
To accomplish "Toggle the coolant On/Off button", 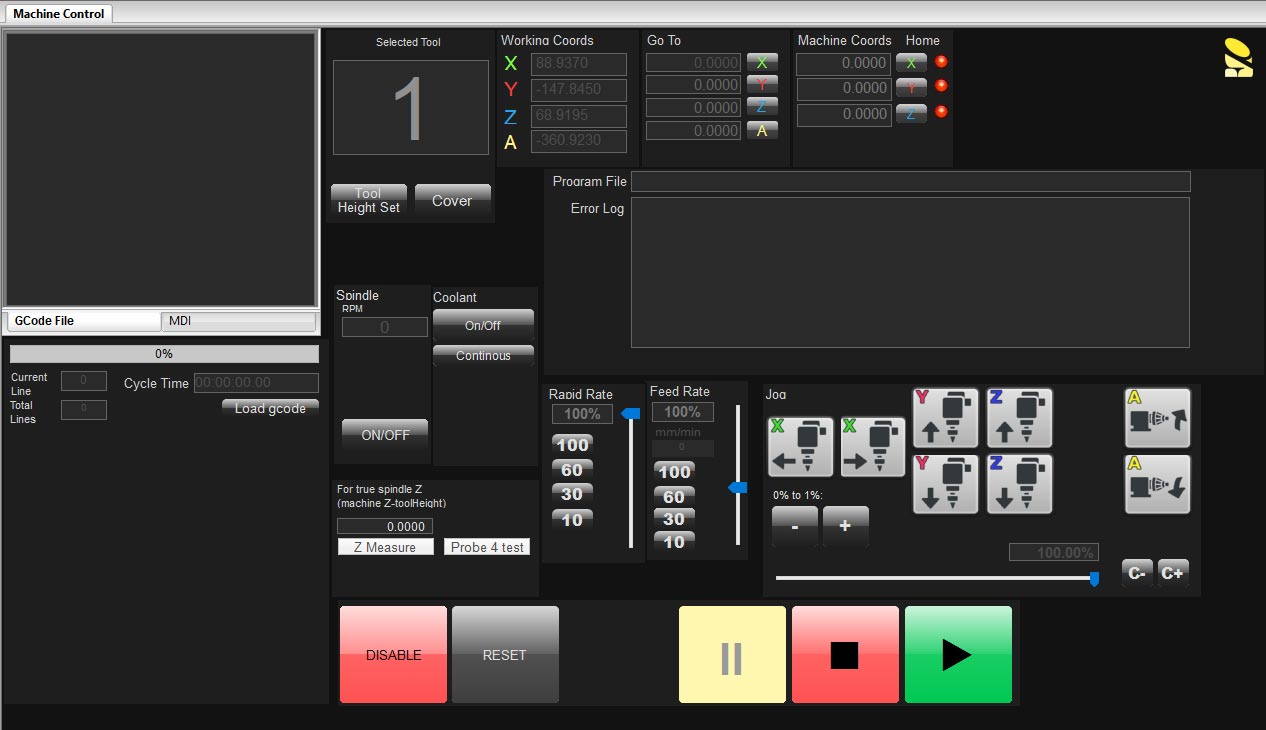I will (483, 325).
